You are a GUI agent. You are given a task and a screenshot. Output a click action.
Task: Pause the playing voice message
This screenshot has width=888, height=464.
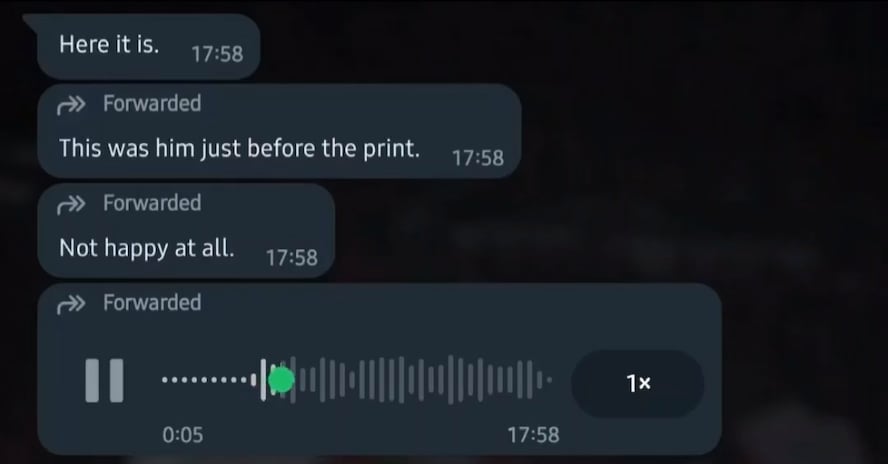(x=104, y=380)
